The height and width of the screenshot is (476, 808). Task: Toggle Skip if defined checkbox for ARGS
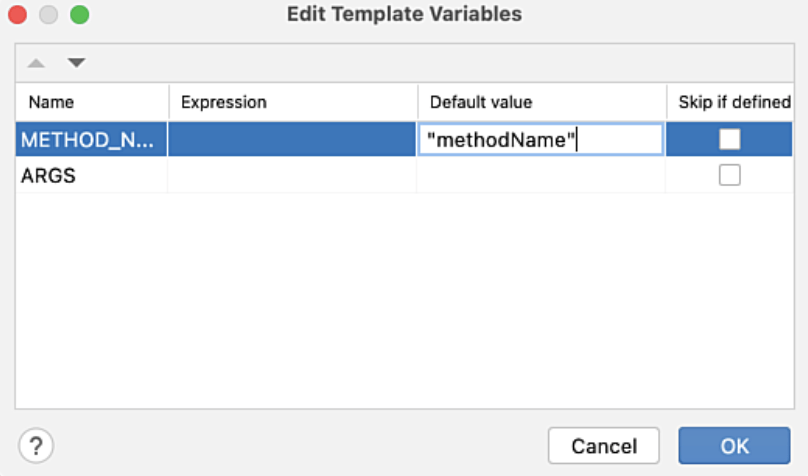pos(730,175)
